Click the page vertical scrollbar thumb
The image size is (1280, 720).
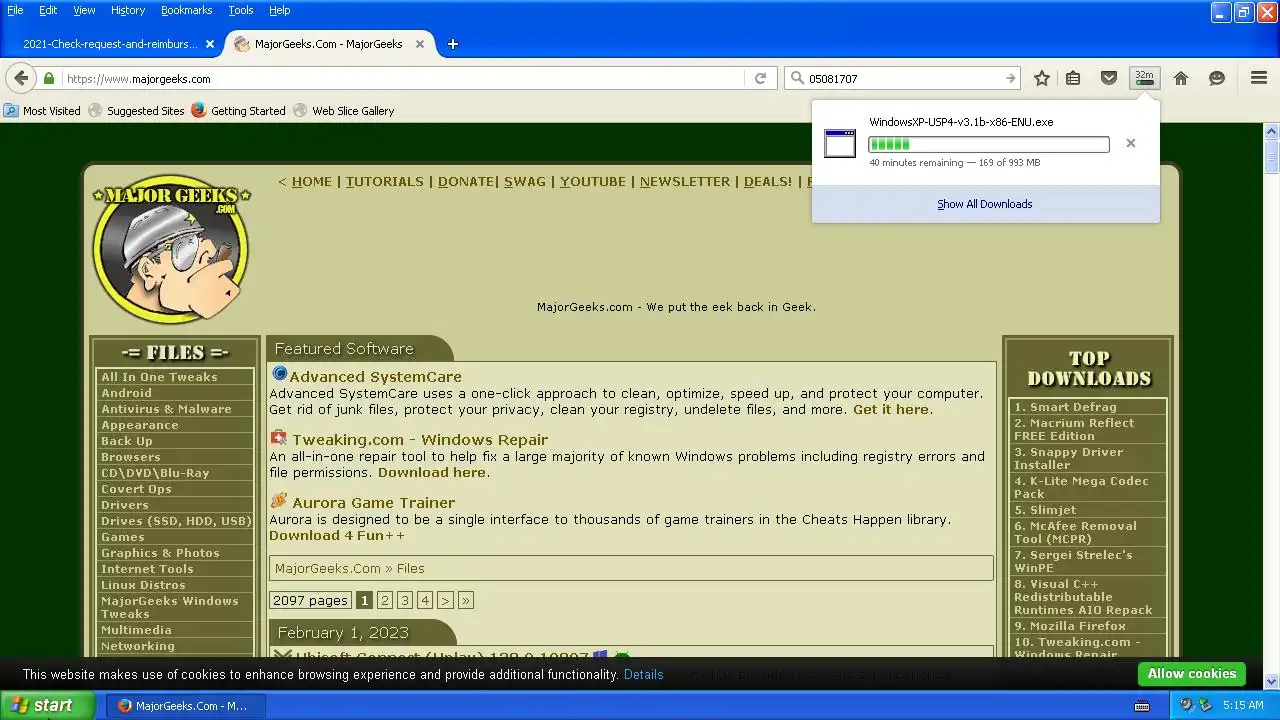(x=1272, y=158)
